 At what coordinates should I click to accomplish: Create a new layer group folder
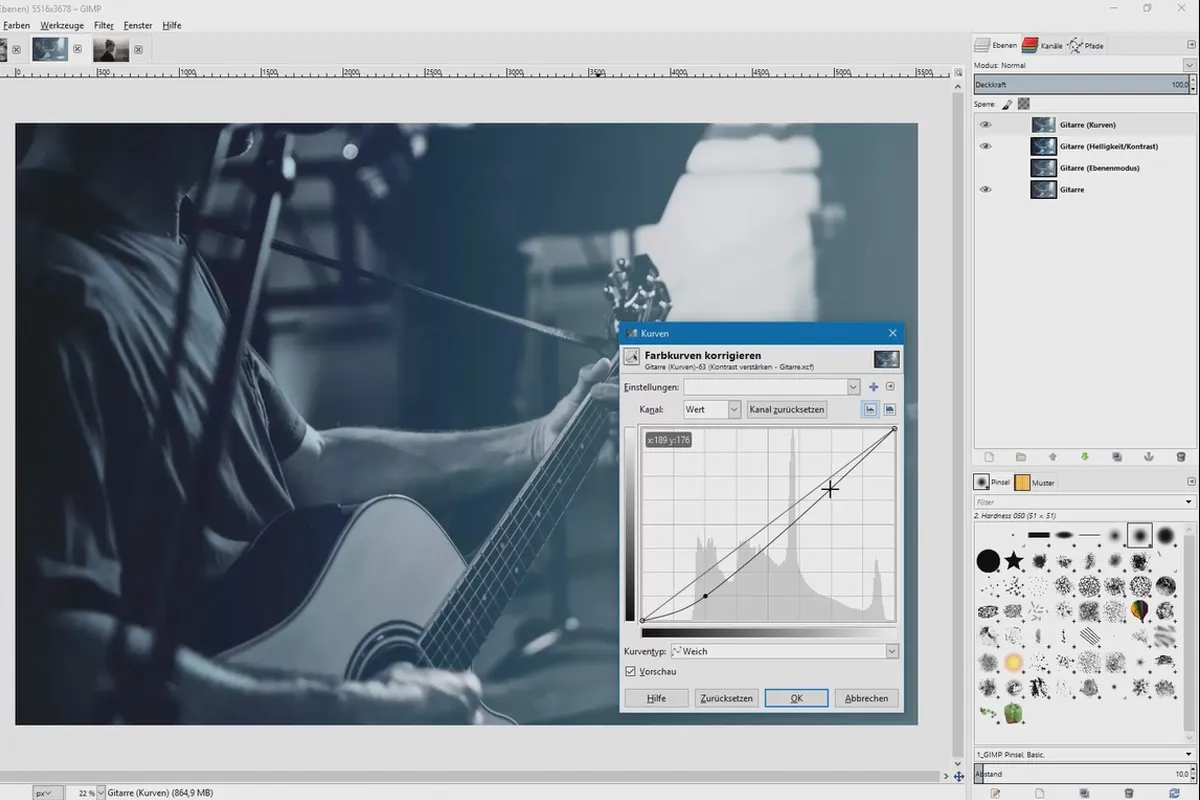1020,457
